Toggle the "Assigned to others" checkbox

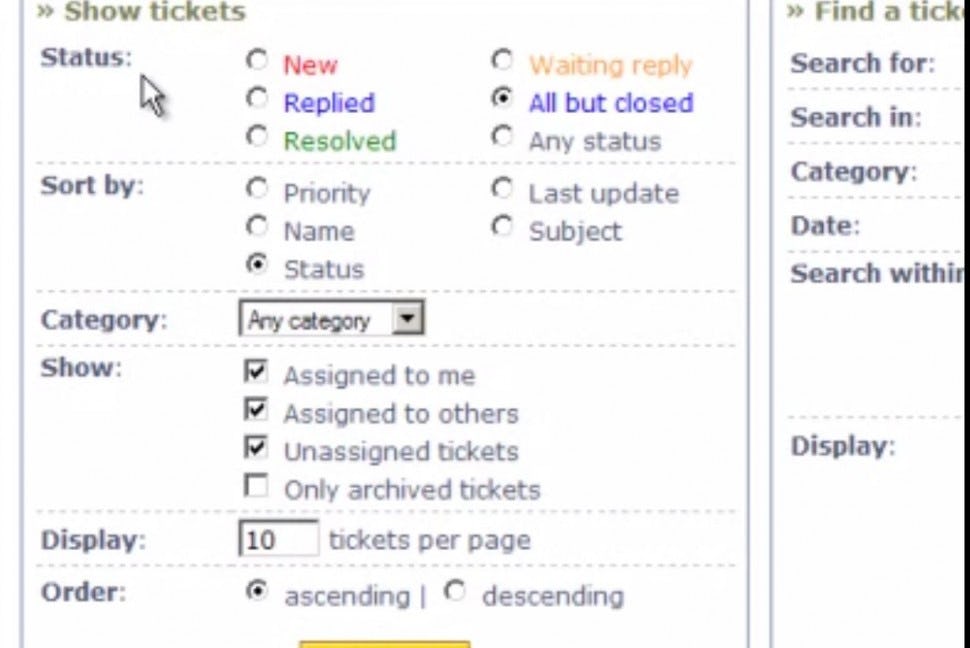257,410
